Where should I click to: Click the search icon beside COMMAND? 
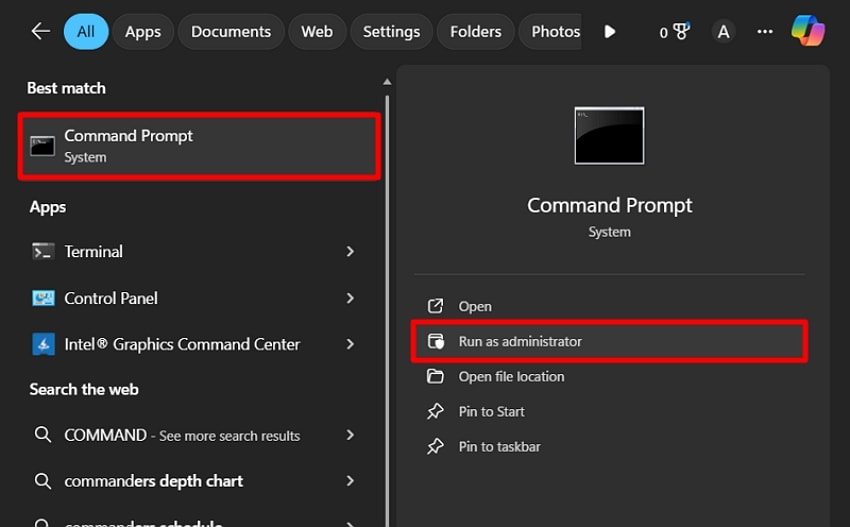[43, 434]
